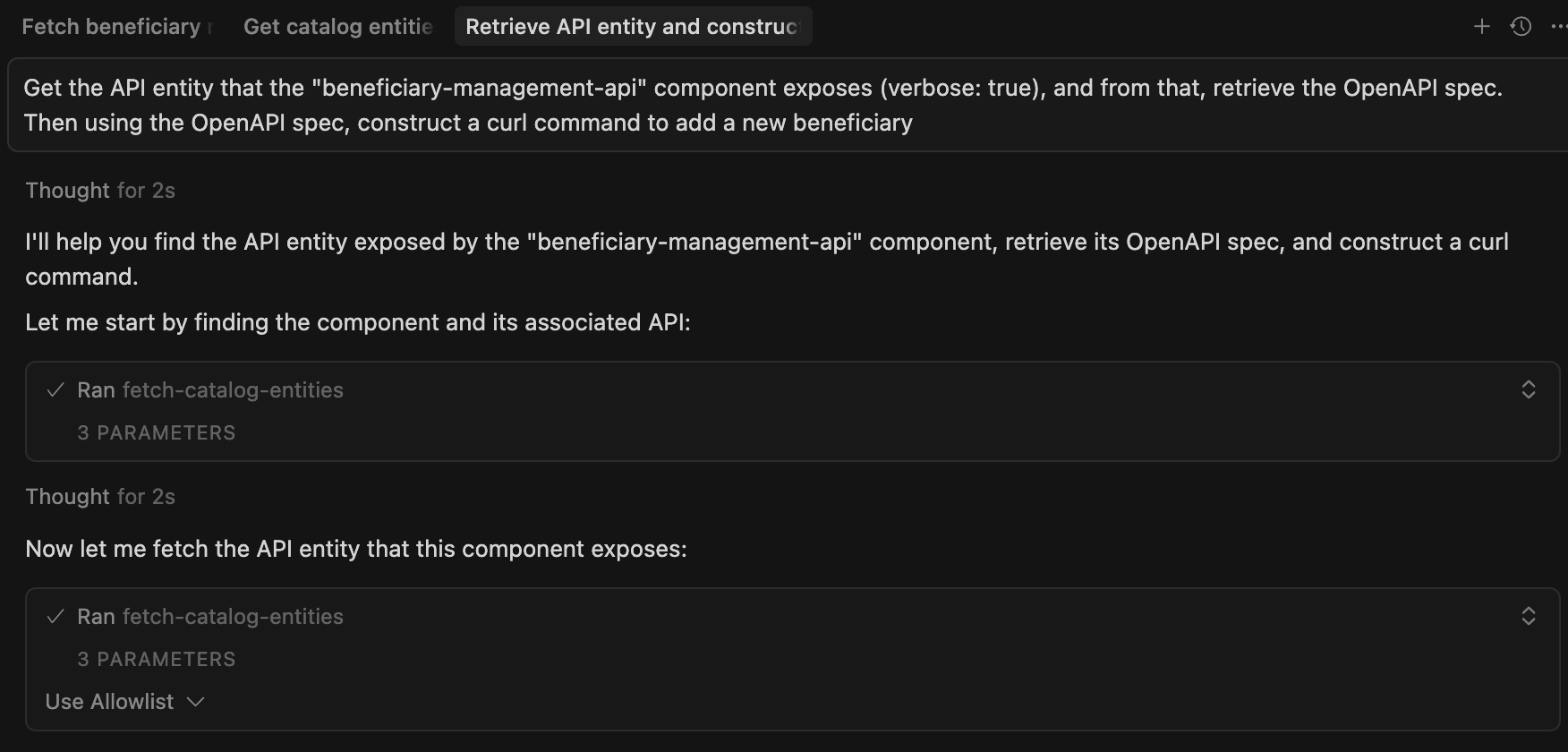
Task: Open the ellipsis more-options menu
Action: click(x=1558, y=26)
